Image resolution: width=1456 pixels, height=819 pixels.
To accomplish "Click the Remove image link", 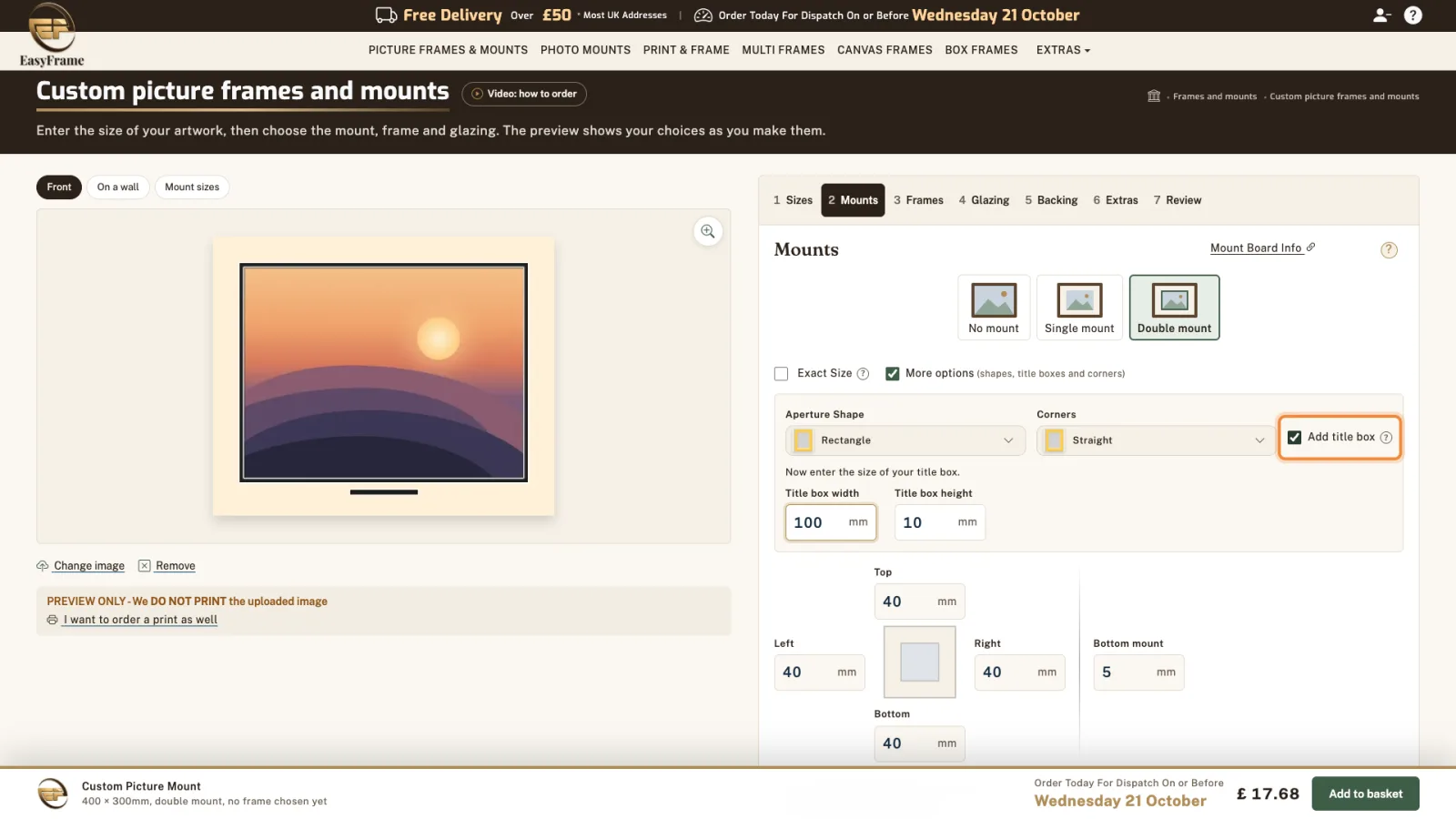I will 176,566.
